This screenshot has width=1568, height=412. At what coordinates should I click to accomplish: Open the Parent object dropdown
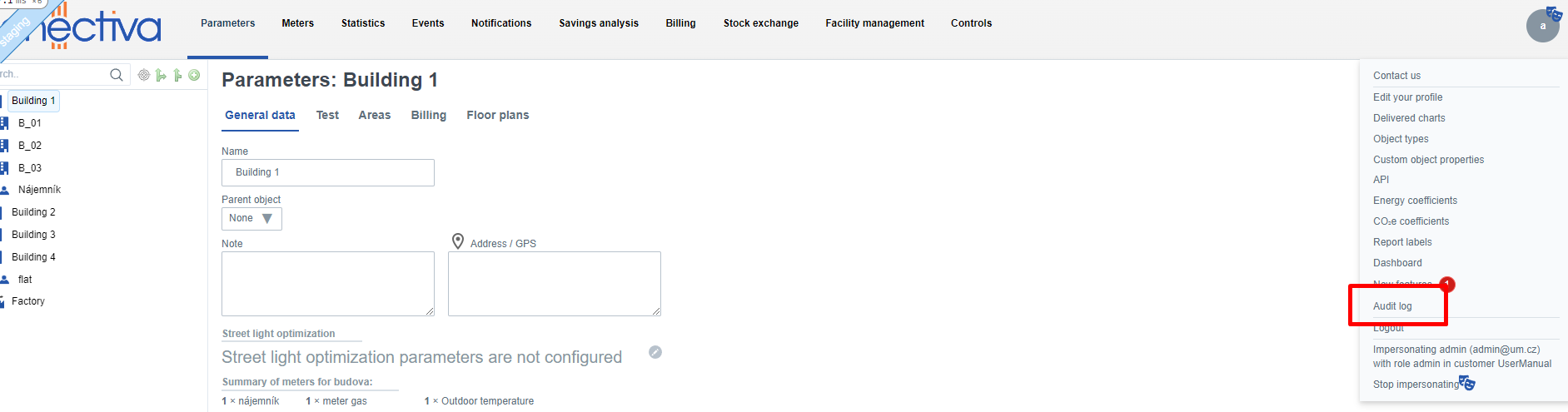(x=251, y=218)
